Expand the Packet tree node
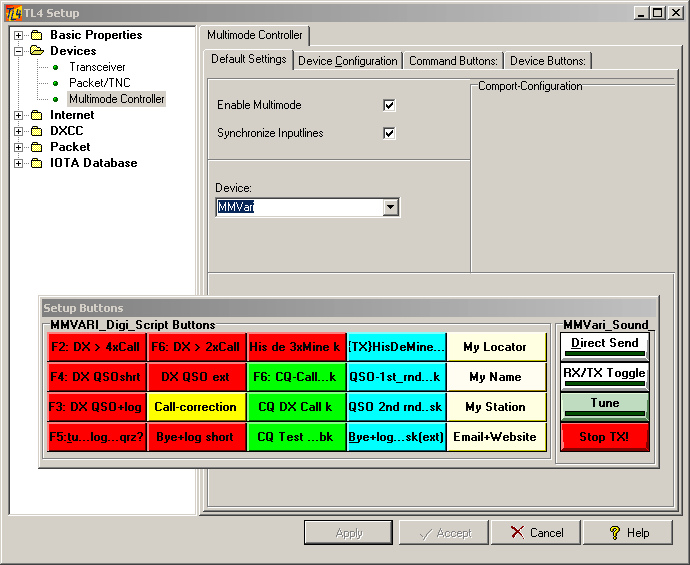The image size is (690, 565). point(18,147)
